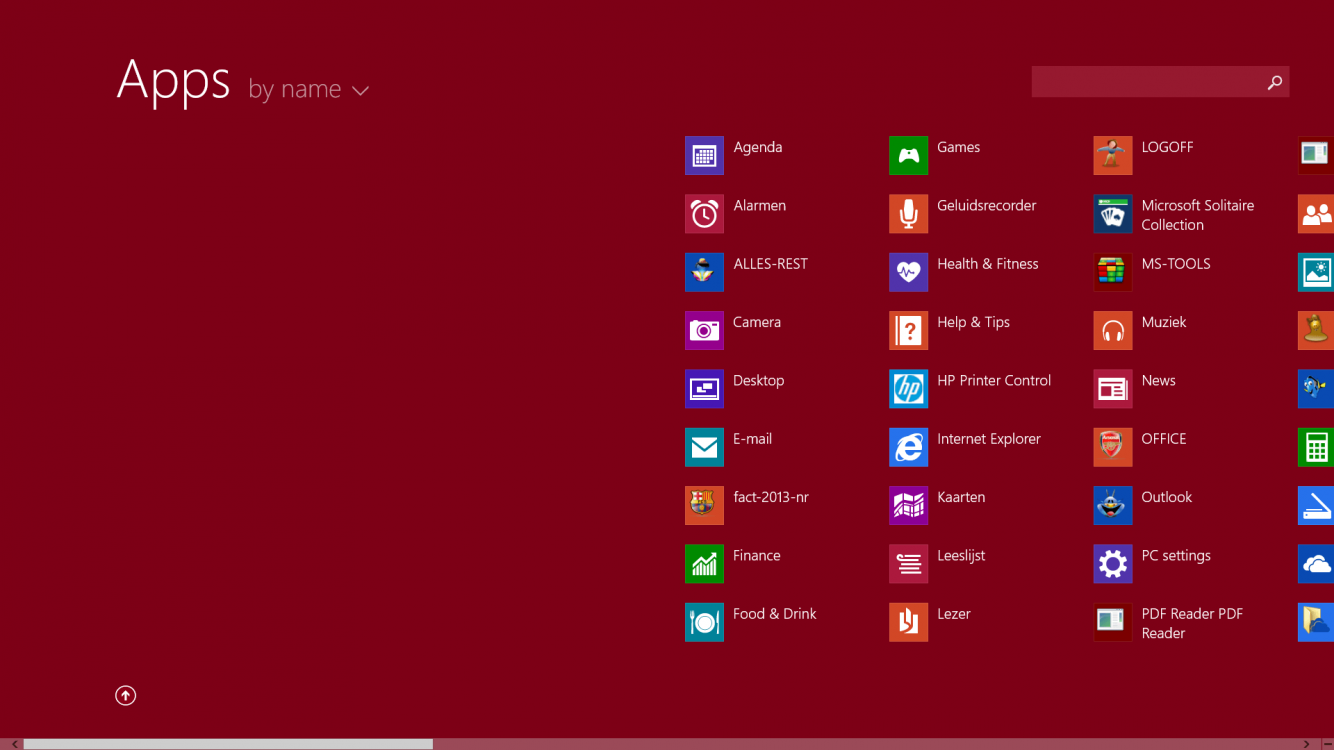1334x750 pixels.
Task: Select the "Microsoft Solitaire Collection" label
Action: (1198, 215)
